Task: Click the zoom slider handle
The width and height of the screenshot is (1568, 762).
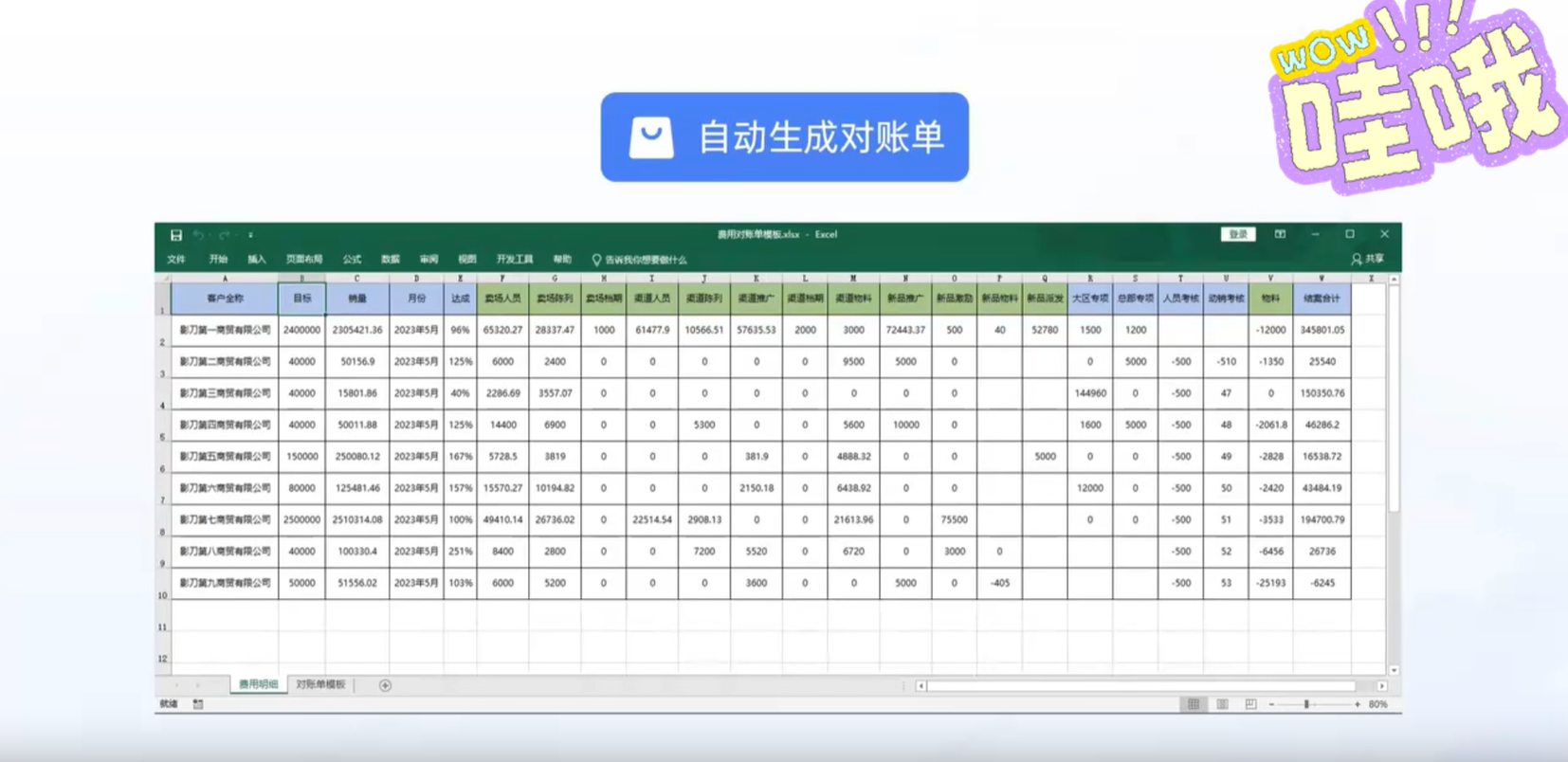Action: click(x=1306, y=704)
